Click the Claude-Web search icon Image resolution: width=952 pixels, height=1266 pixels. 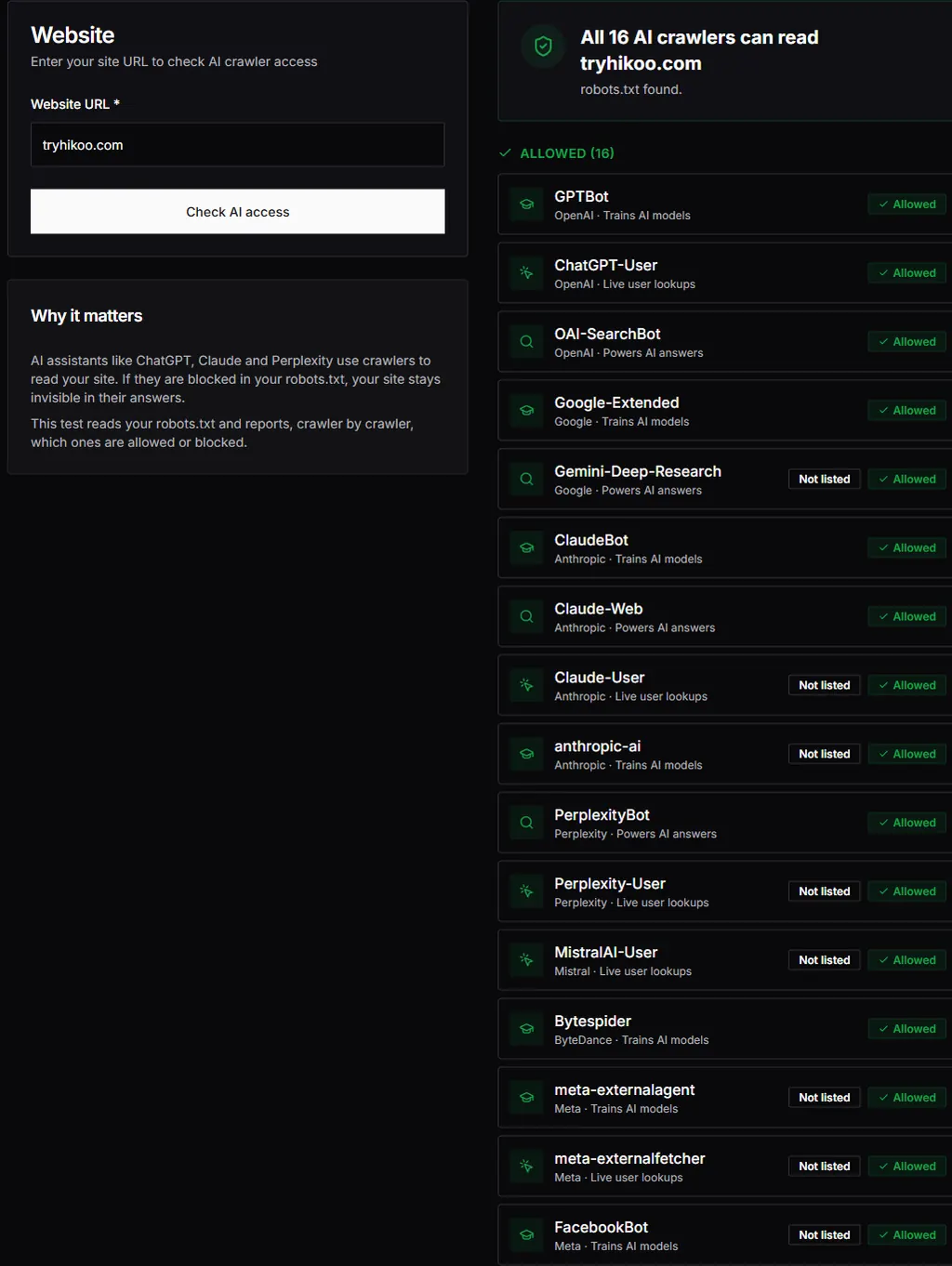click(526, 617)
